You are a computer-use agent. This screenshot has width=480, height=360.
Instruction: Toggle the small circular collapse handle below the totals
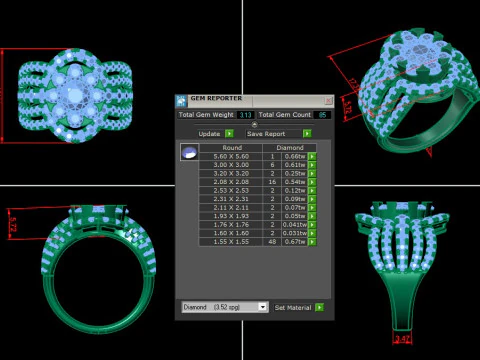pyautogui.click(x=254, y=124)
